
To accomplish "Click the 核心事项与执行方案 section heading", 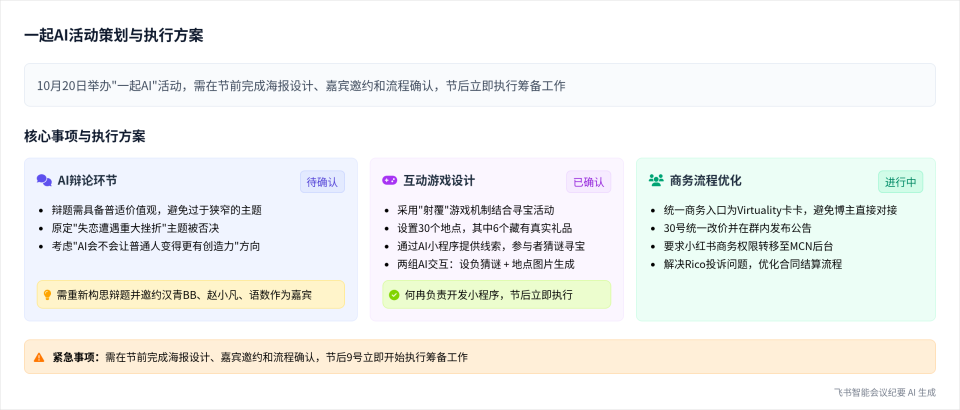I will (85, 136).
